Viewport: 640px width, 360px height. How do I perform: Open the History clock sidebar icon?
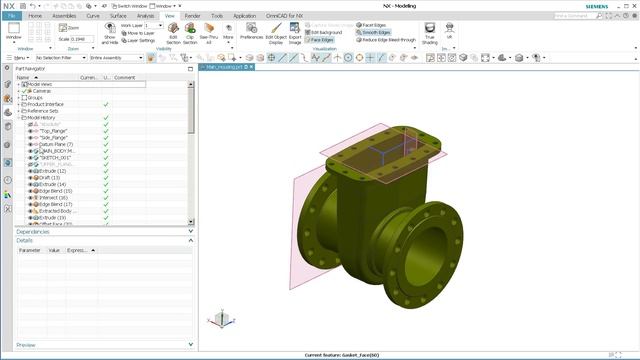[7, 180]
